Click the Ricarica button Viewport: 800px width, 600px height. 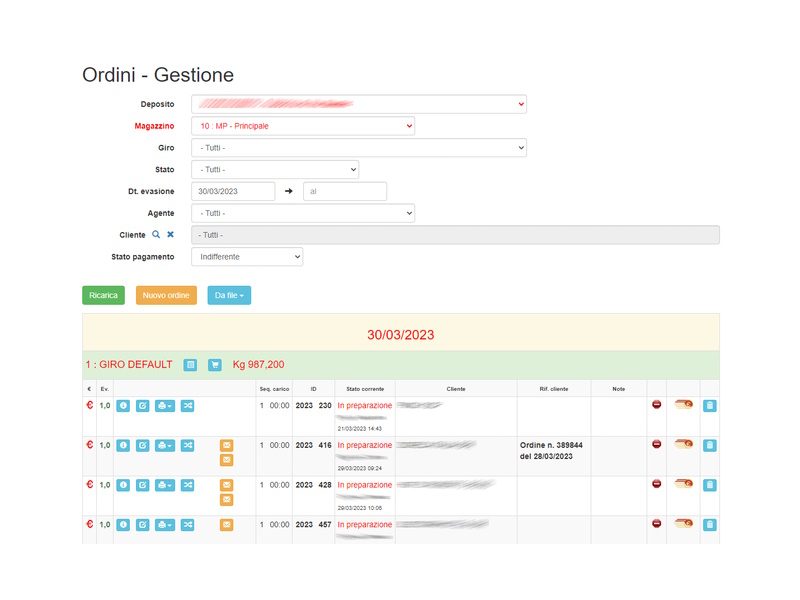(104, 295)
